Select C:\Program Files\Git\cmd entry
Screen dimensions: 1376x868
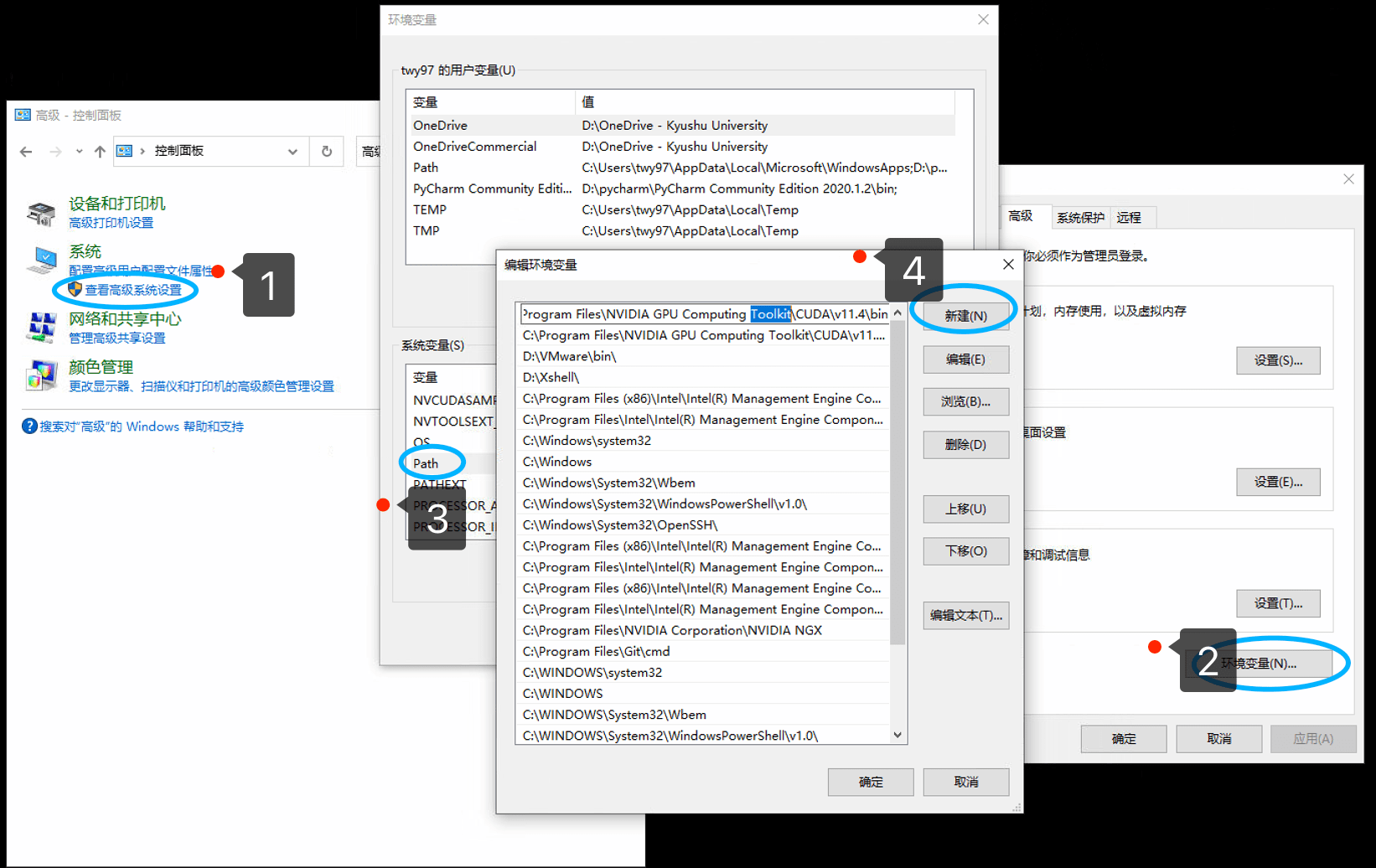pos(703,651)
